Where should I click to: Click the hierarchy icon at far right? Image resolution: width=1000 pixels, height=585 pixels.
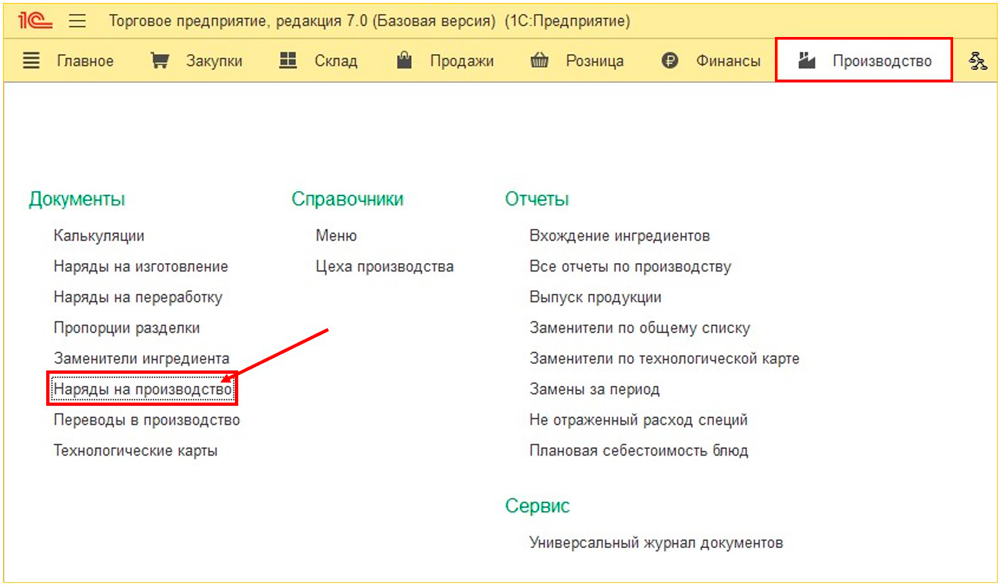[977, 61]
